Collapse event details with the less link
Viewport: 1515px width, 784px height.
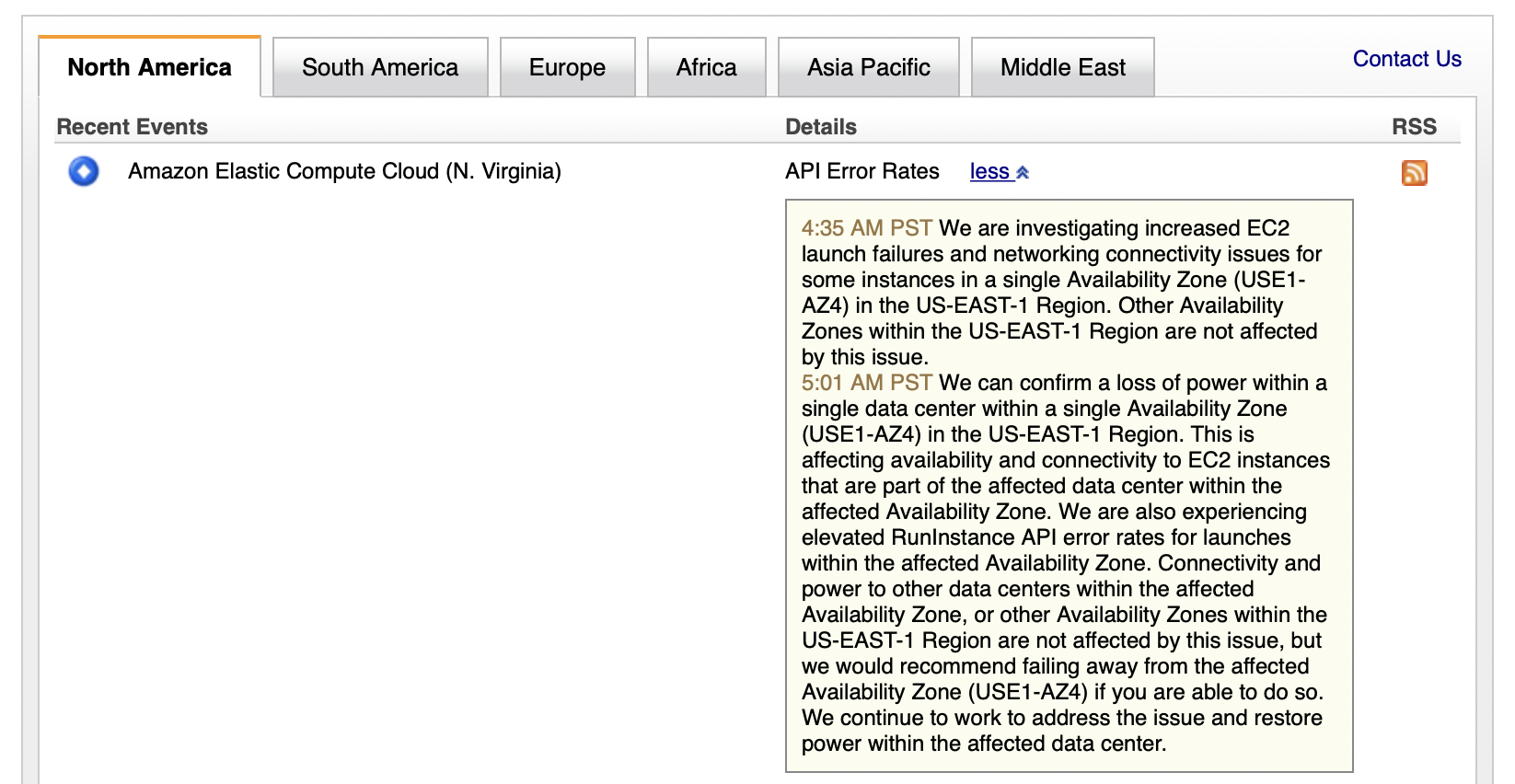coord(989,172)
